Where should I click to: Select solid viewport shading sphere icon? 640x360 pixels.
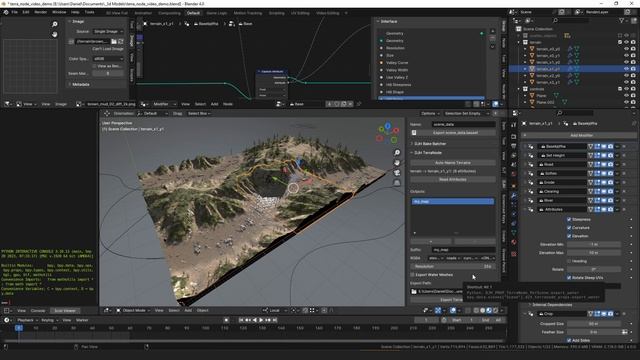tap(482, 310)
